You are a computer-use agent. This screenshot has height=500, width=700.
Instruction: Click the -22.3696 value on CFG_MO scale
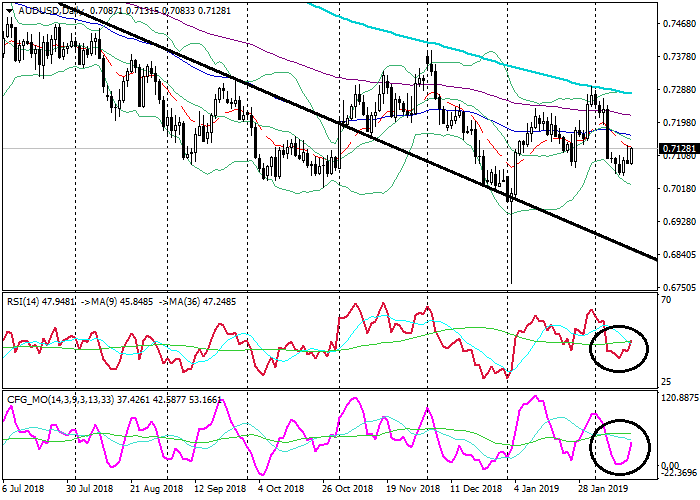pos(678,475)
